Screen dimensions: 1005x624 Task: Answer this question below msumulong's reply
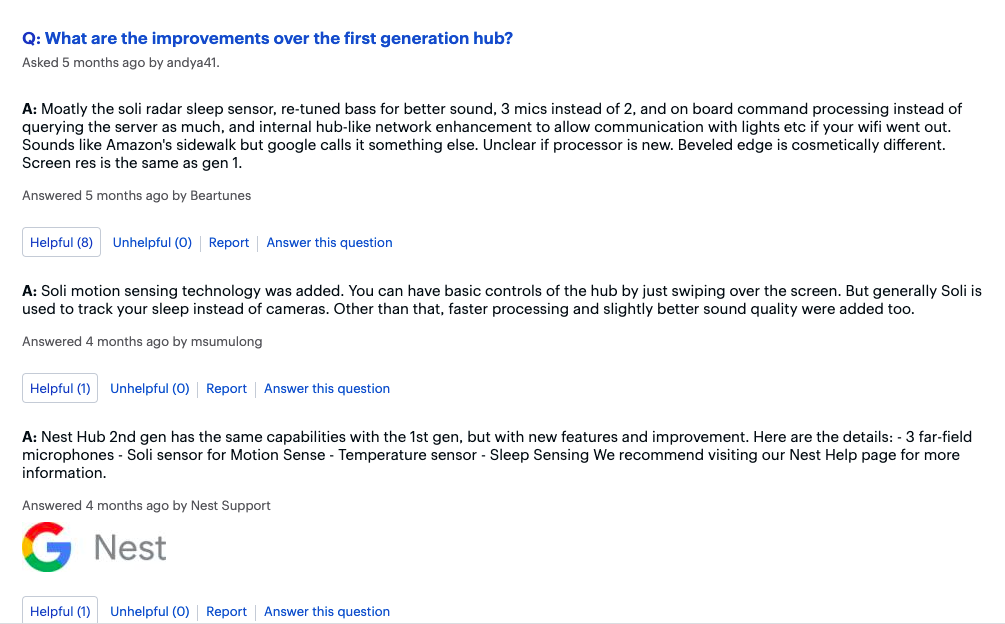[x=327, y=389]
